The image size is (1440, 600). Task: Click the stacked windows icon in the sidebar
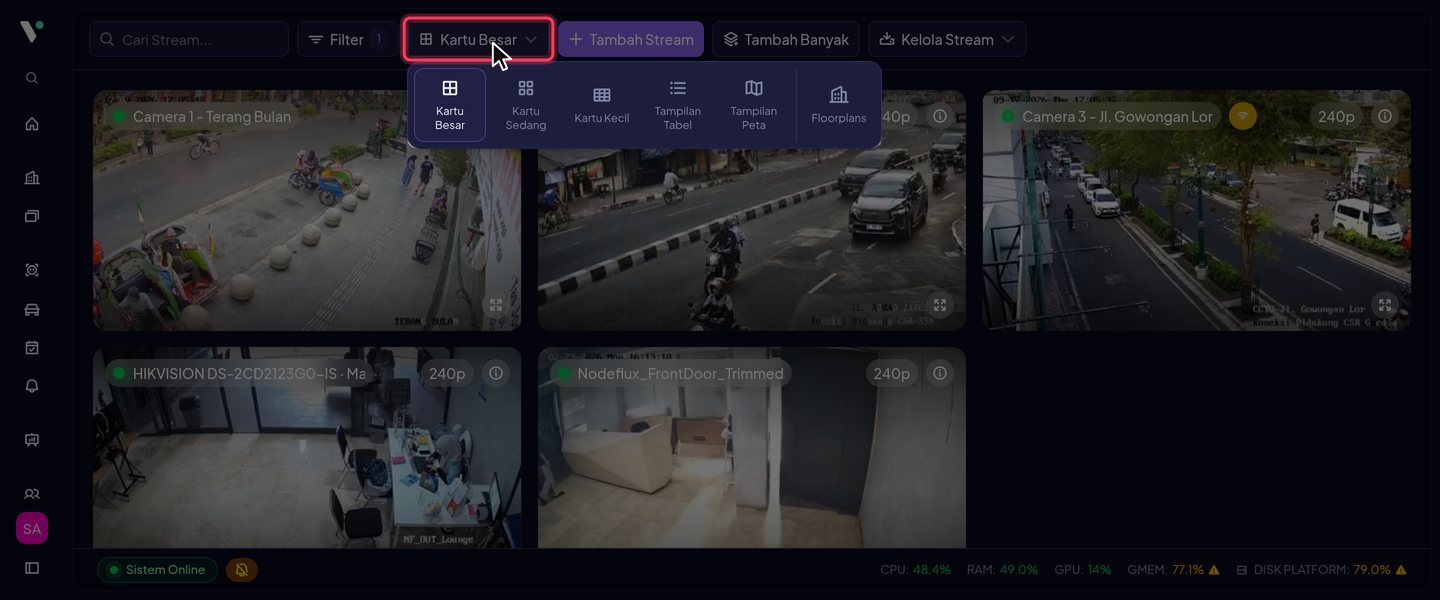pyautogui.click(x=32, y=216)
